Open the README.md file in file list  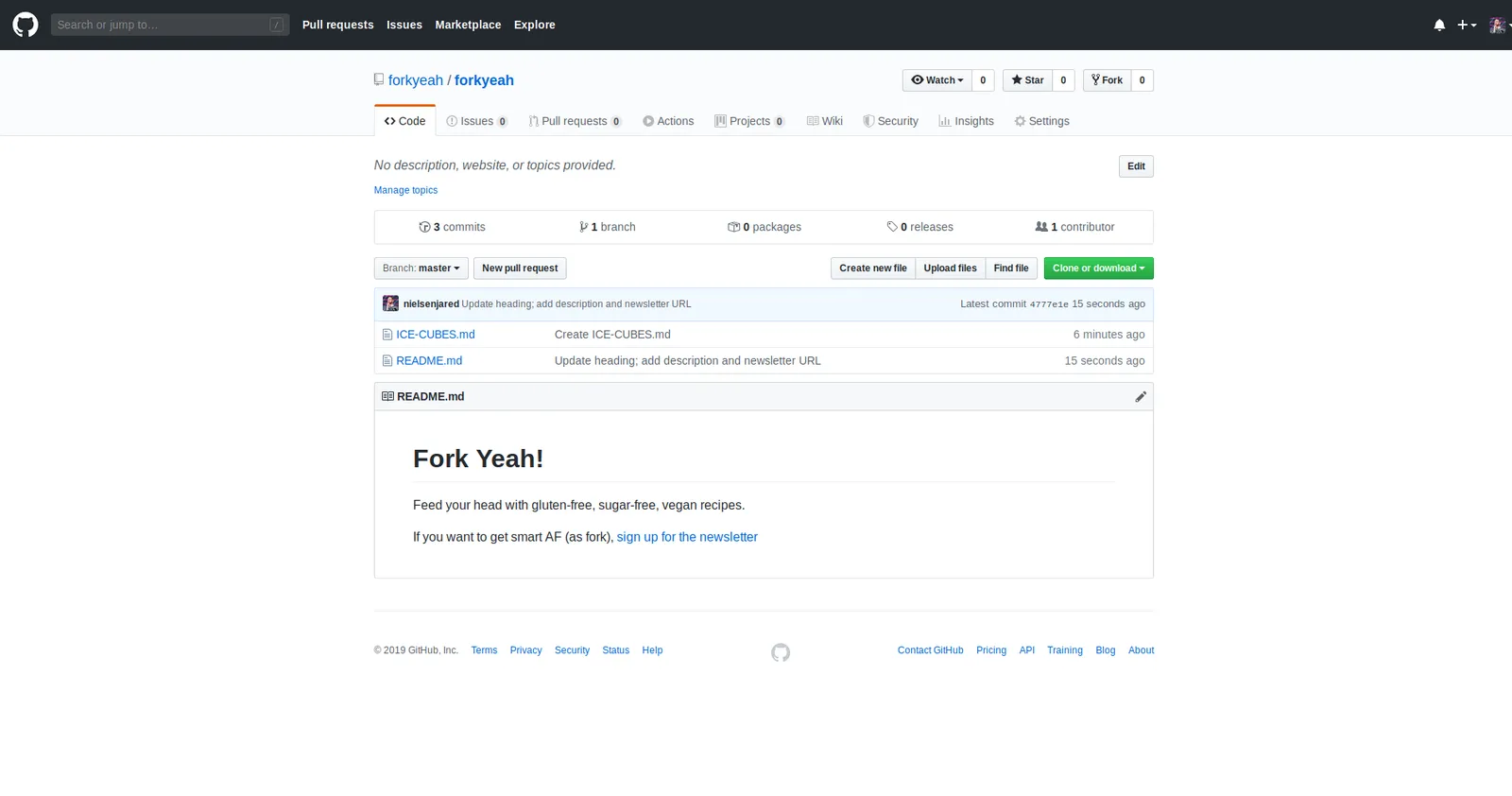pos(429,361)
